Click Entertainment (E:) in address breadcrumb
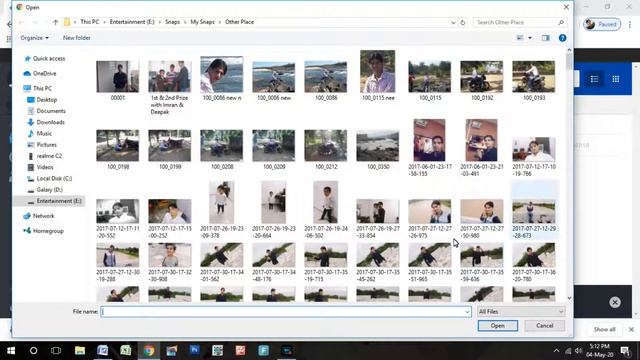640x360 pixels. pyautogui.click(x=132, y=22)
